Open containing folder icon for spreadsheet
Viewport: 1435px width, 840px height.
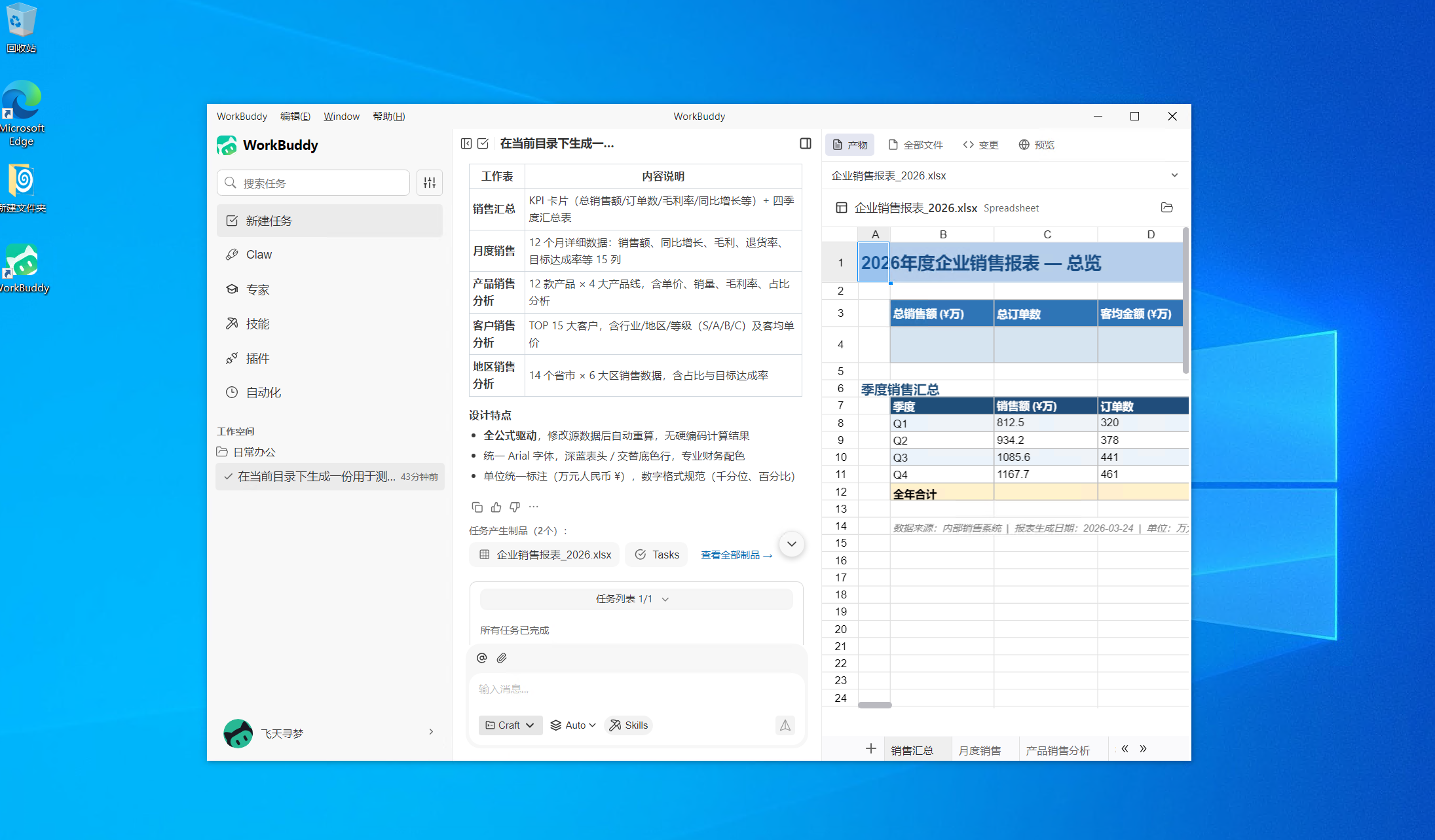pos(1166,208)
